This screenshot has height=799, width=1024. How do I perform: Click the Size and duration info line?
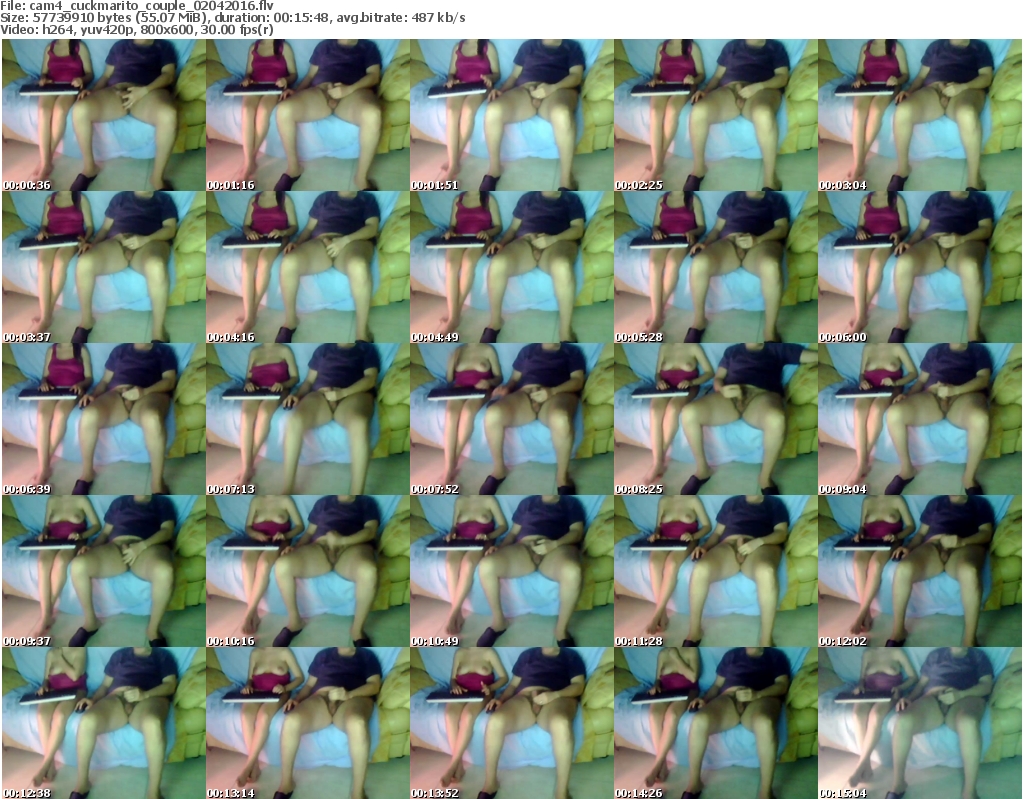pos(233,18)
